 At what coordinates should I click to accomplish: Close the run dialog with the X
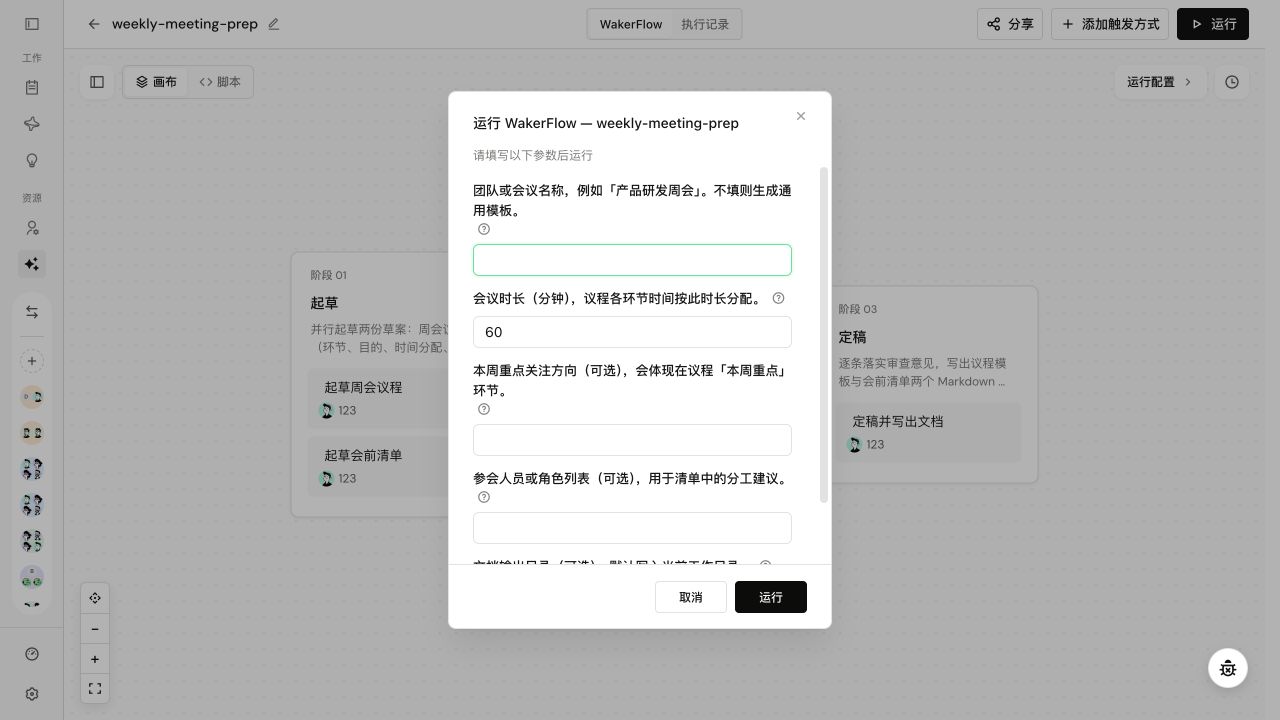coord(801,116)
